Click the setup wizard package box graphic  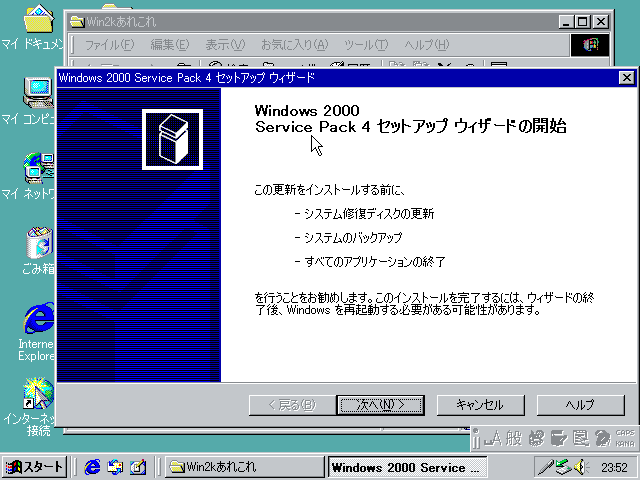point(172,139)
